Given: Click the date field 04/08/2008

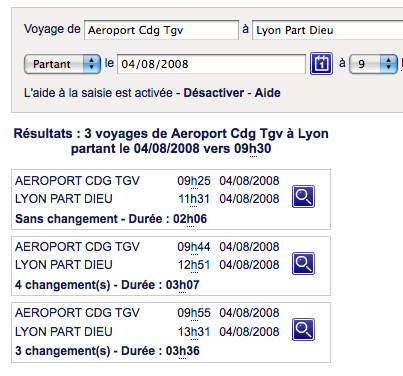Looking at the screenshot, I should click(211, 64).
